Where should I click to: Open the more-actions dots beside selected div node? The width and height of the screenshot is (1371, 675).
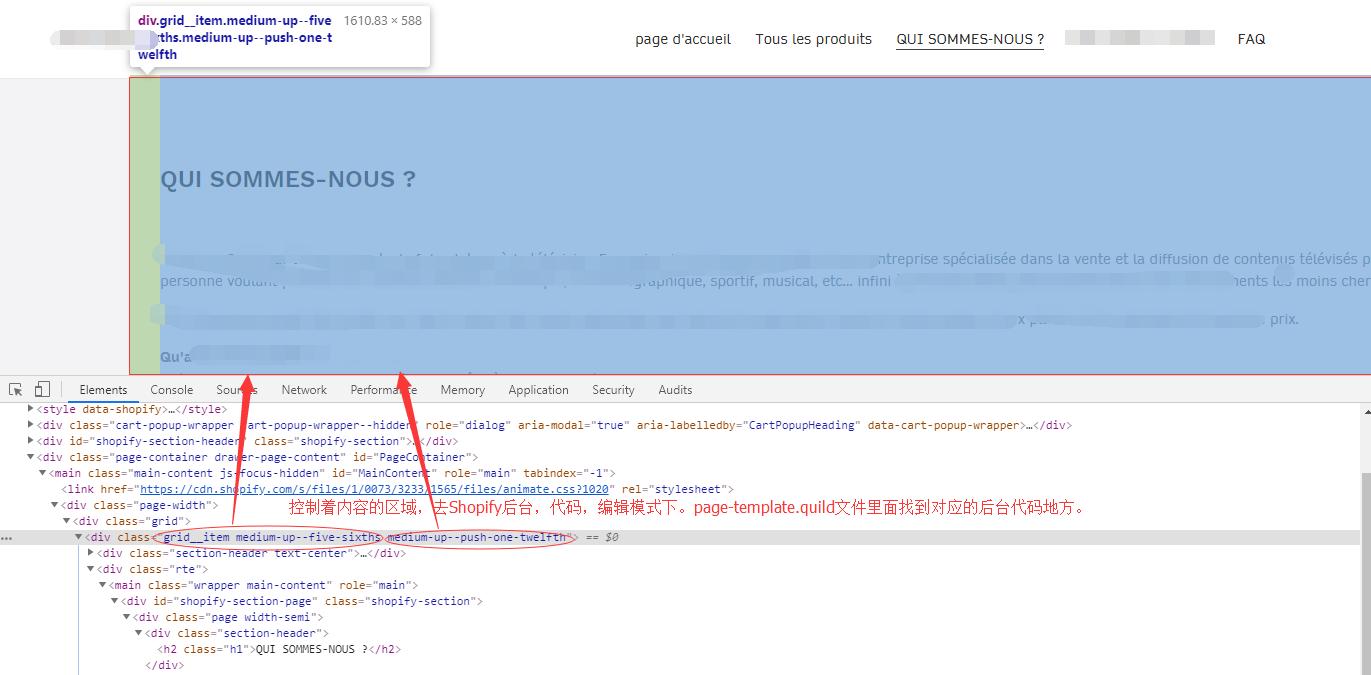pos(7,537)
